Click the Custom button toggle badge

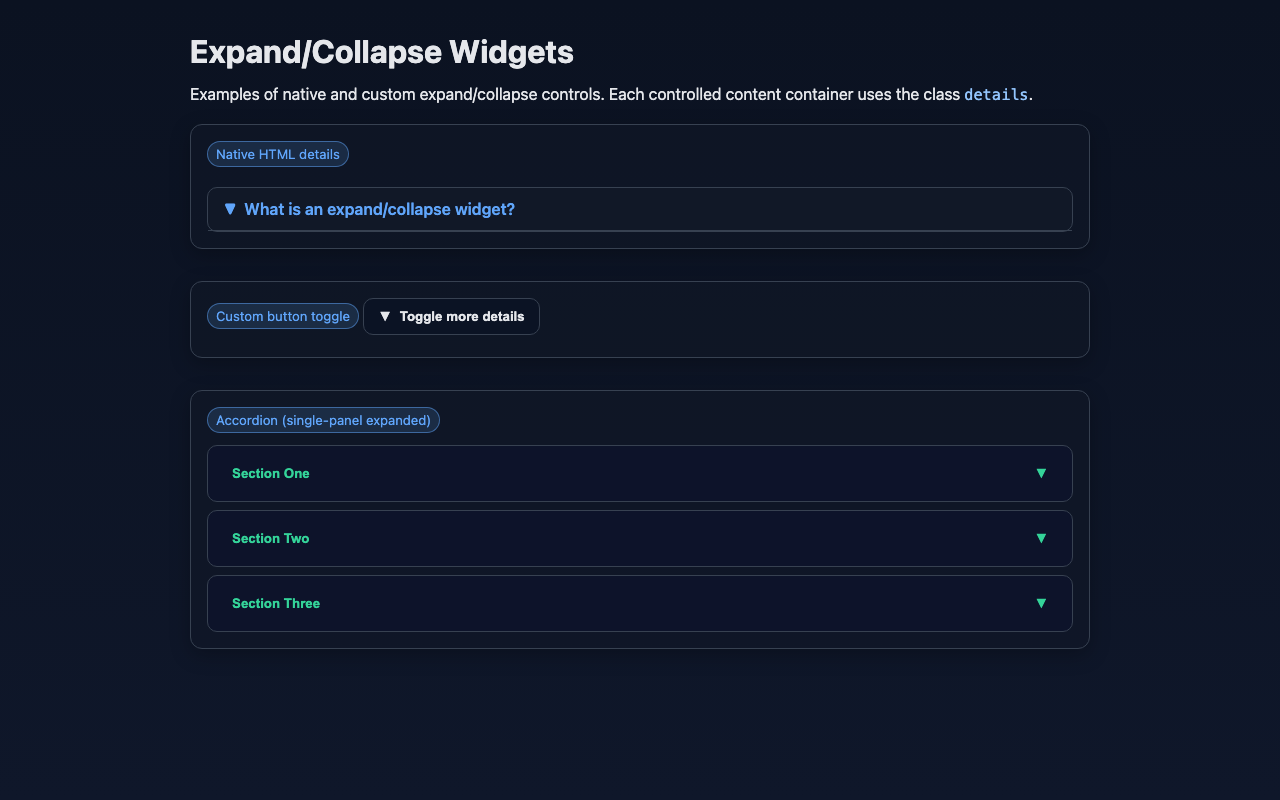click(283, 316)
